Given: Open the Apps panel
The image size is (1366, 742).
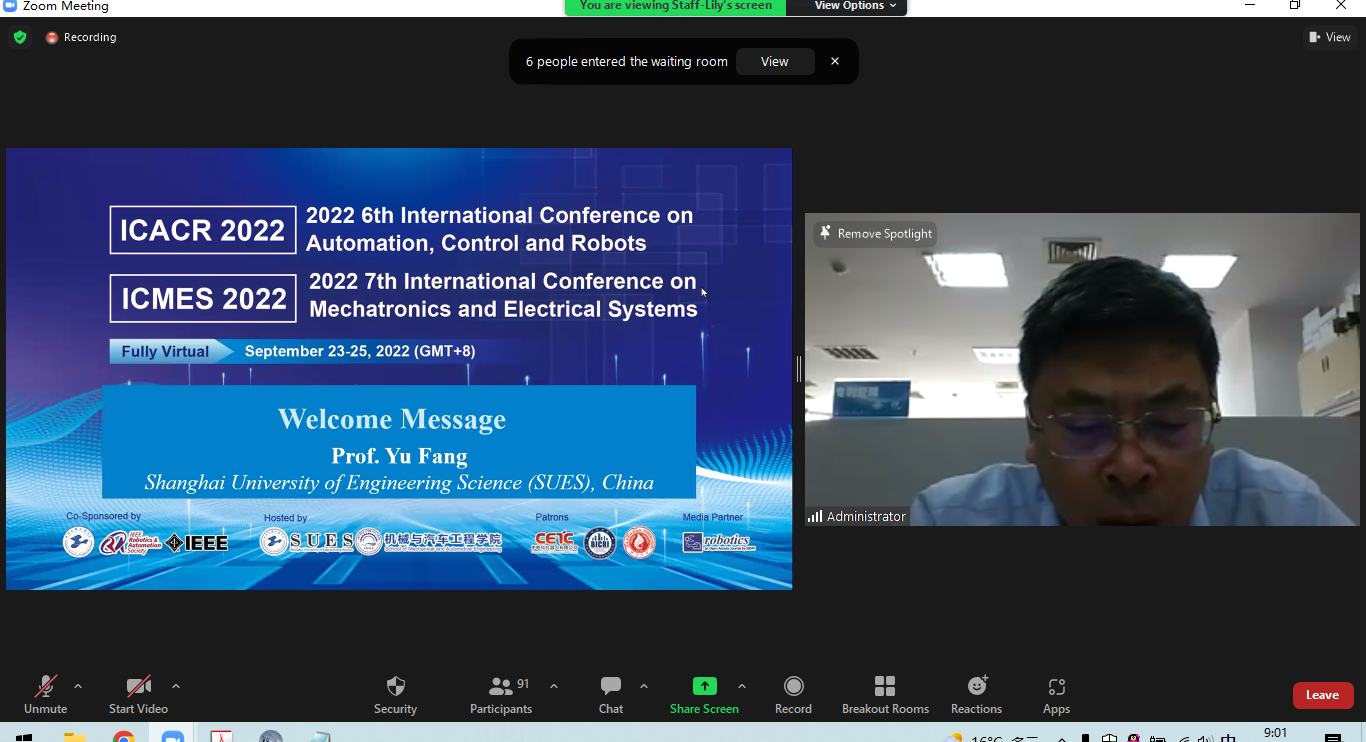Looking at the screenshot, I should 1056,694.
